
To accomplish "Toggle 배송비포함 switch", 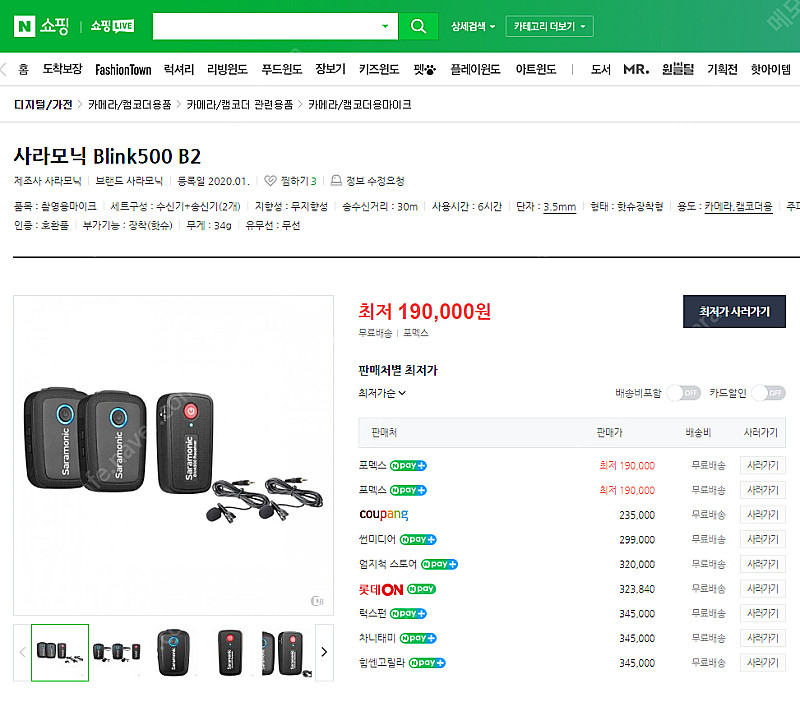I will pyautogui.click(x=684, y=393).
